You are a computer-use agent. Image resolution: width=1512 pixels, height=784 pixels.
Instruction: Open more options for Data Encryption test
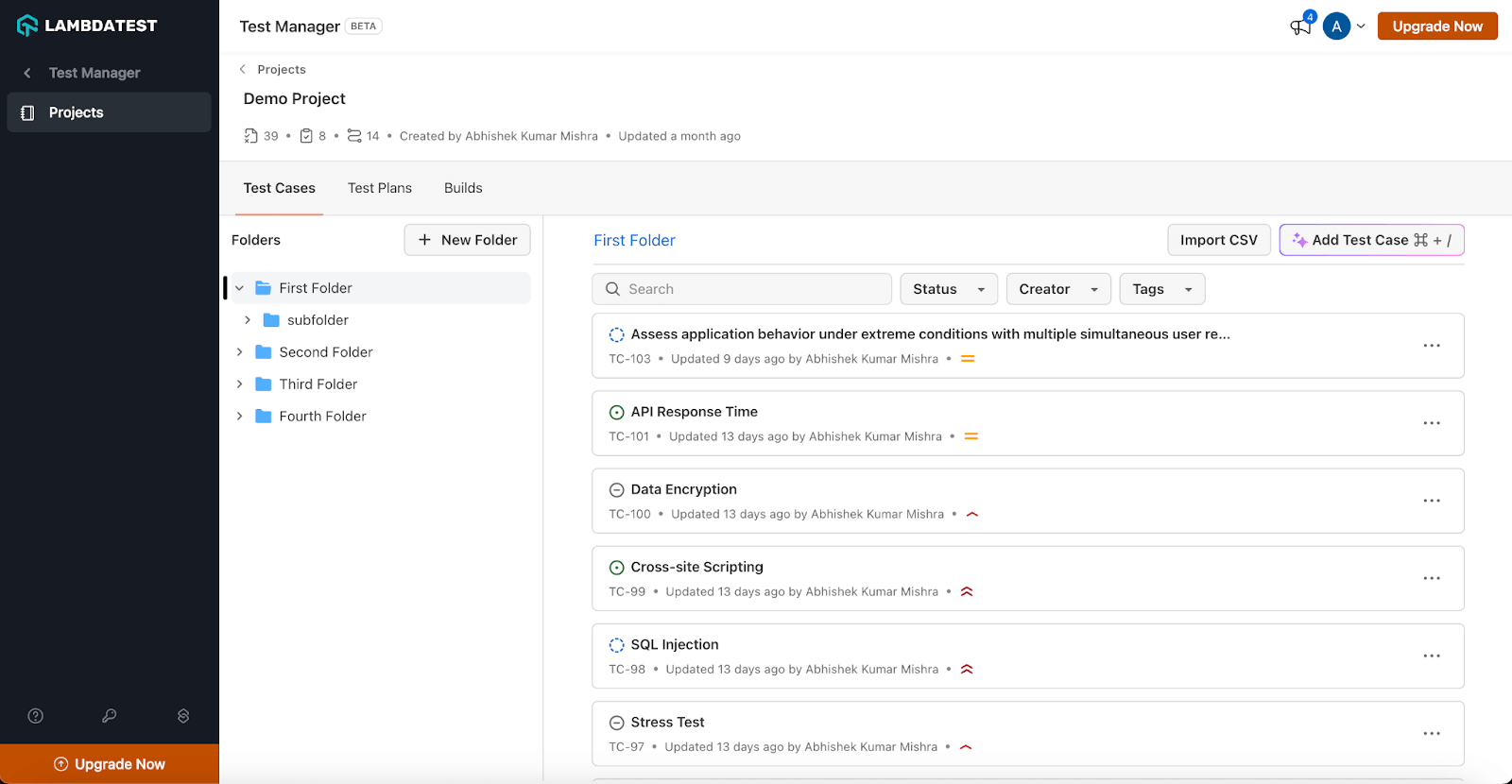coord(1432,501)
